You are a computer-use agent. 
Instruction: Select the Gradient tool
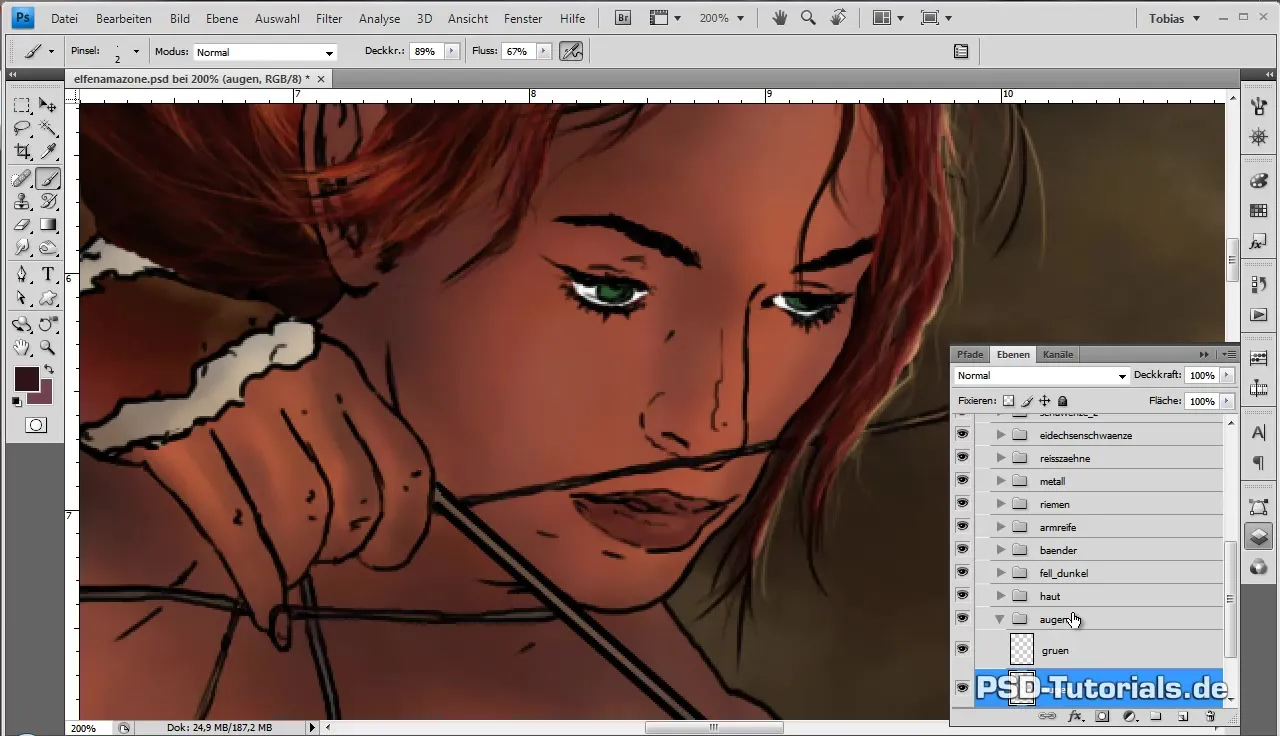(x=48, y=225)
